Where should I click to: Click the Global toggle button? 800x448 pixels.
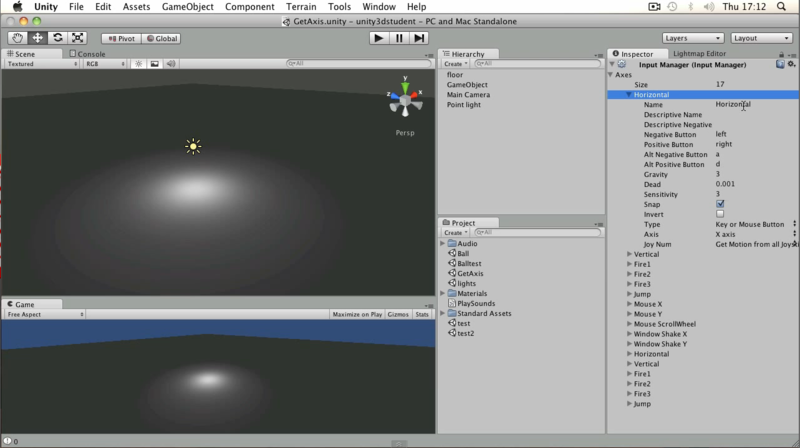[x=162, y=38]
